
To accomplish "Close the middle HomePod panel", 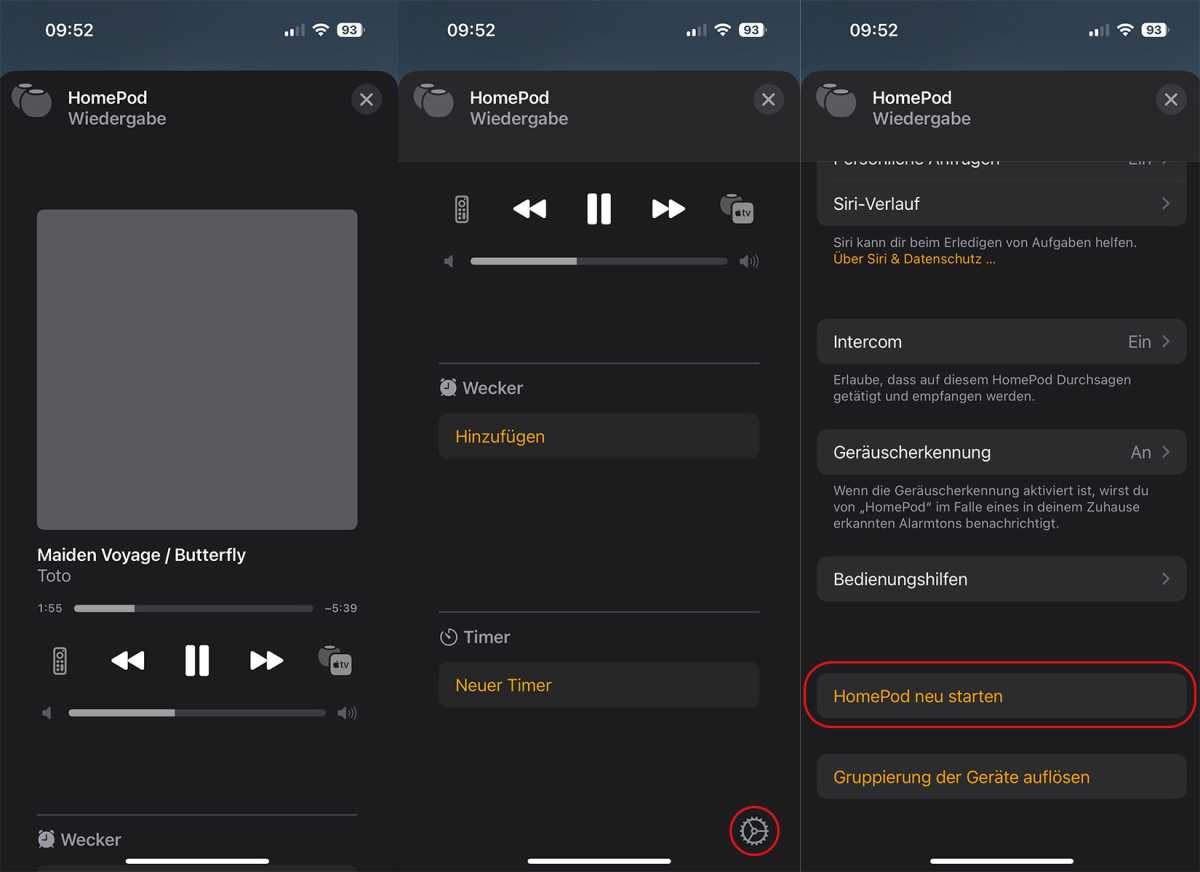I will (768, 99).
